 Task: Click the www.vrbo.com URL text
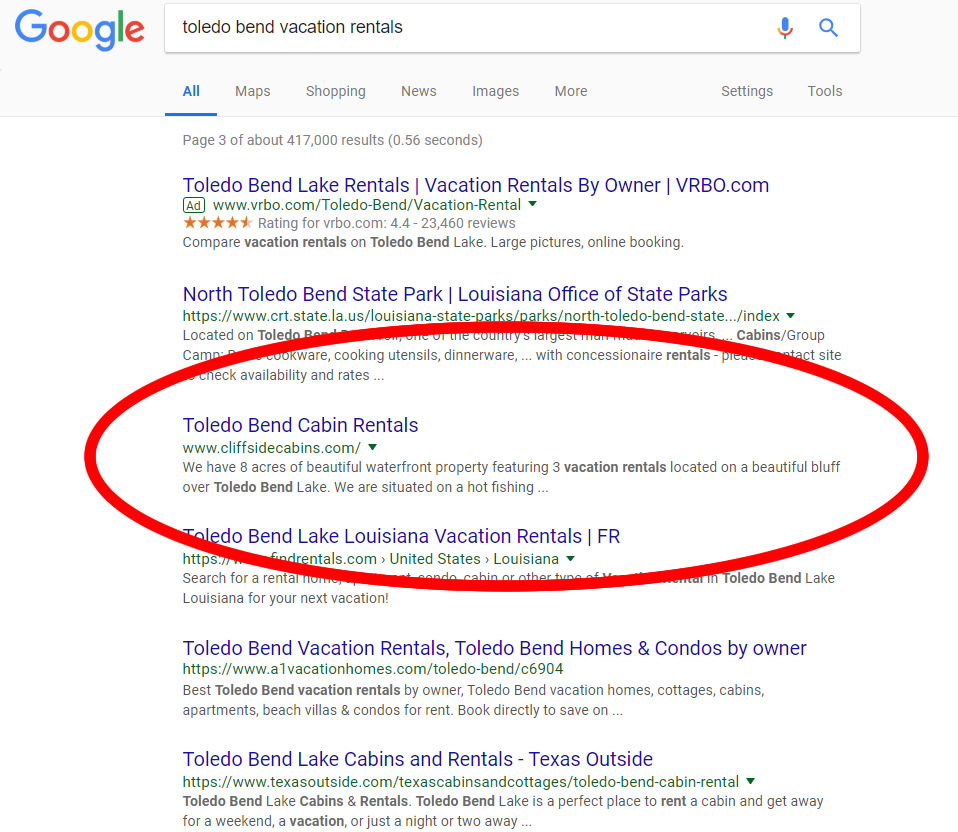pyautogui.click(x=367, y=205)
